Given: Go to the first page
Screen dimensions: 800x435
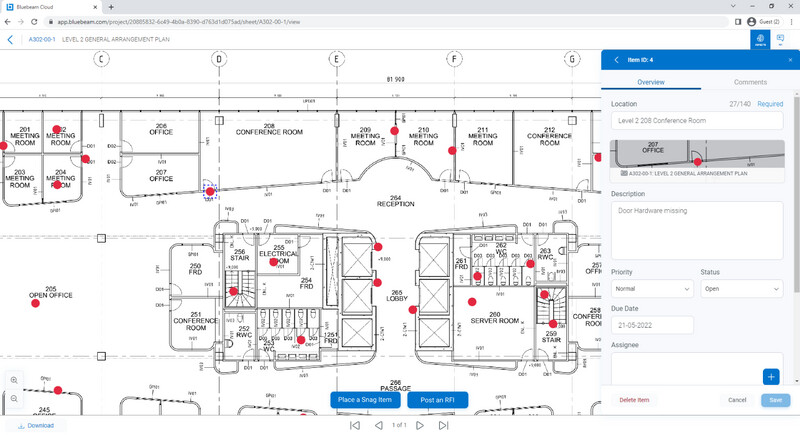Looking at the screenshot, I should tap(355, 425).
